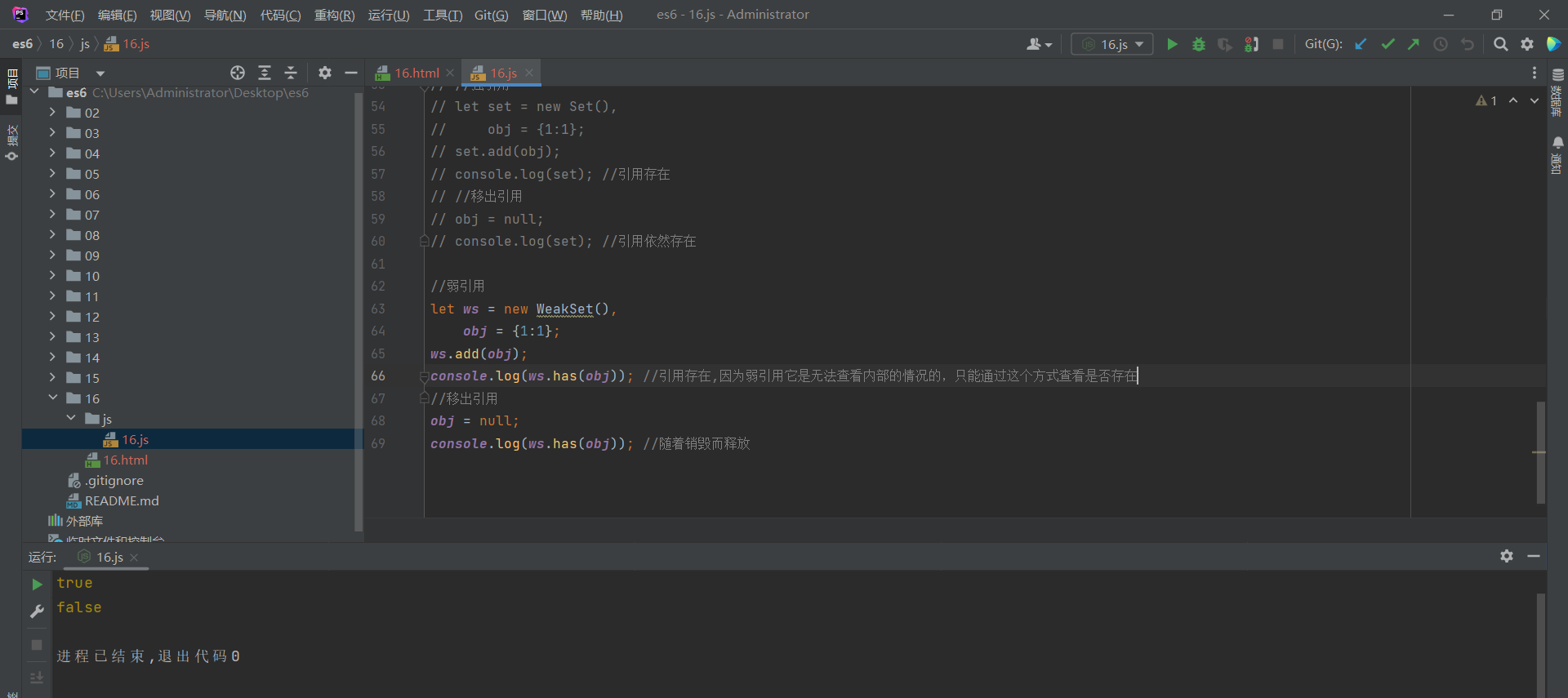Open project panel options gear
The width and height of the screenshot is (1568, 698).
click(x=325, y=73)
